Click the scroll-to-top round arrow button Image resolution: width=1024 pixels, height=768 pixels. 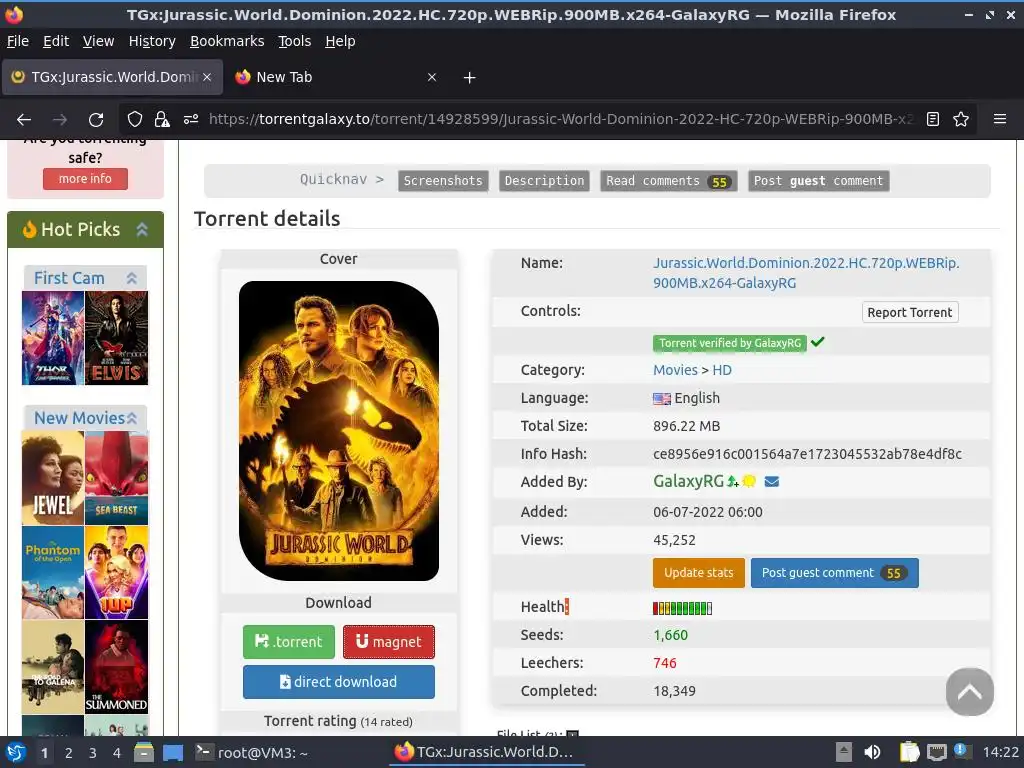(970, 692)
